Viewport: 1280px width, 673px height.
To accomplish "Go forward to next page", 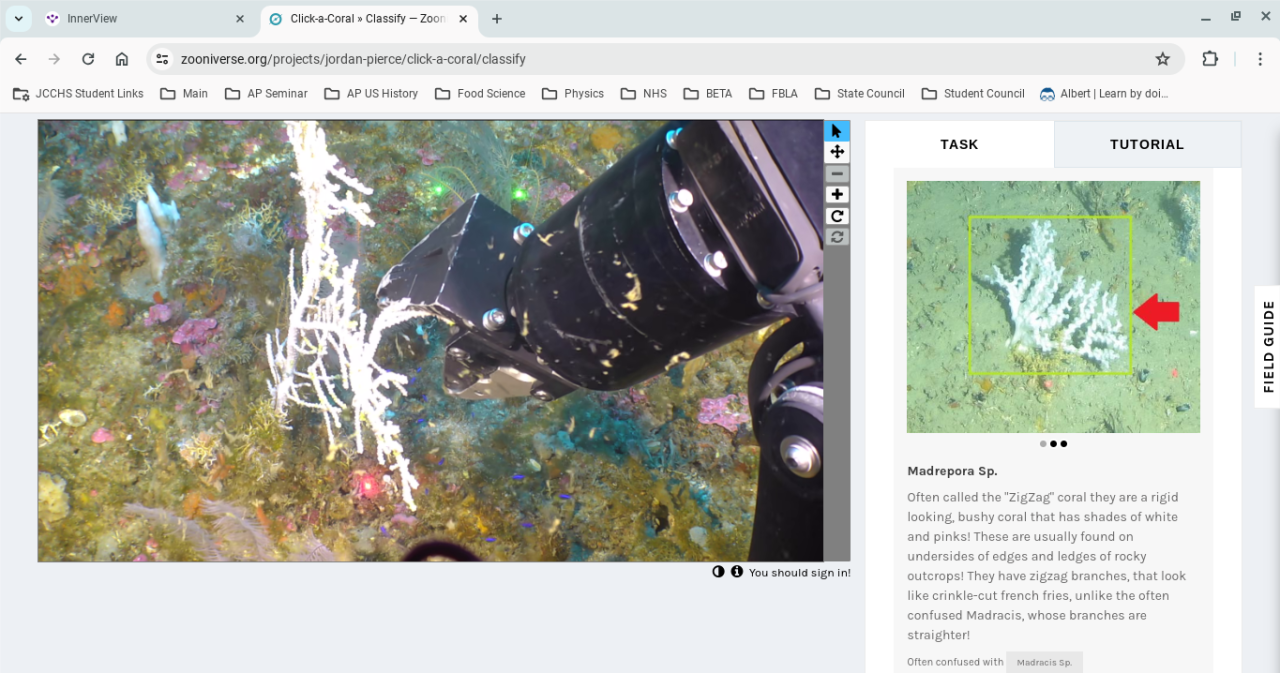I will coord(54,59).
